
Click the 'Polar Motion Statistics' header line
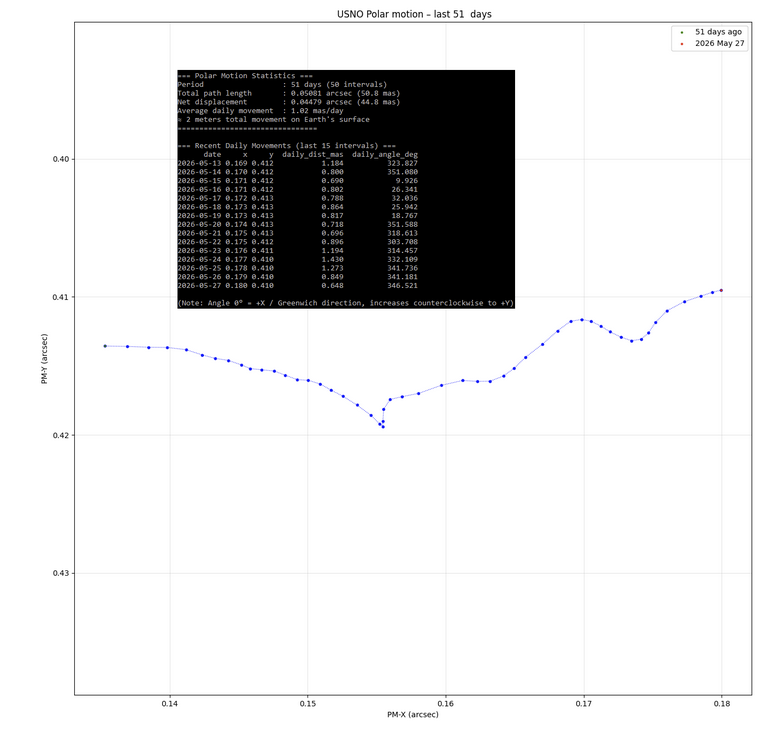click(x=245, y=76)
